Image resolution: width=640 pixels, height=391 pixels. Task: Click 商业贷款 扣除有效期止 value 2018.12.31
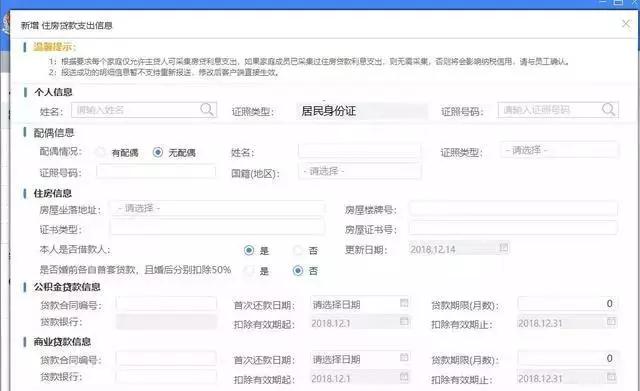coord(540,379)
